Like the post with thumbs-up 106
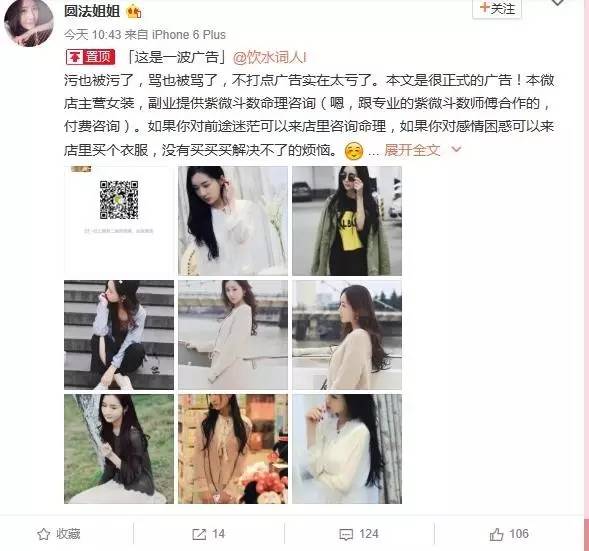The width and height of the screenshot is (589, 551). [496, 534]
